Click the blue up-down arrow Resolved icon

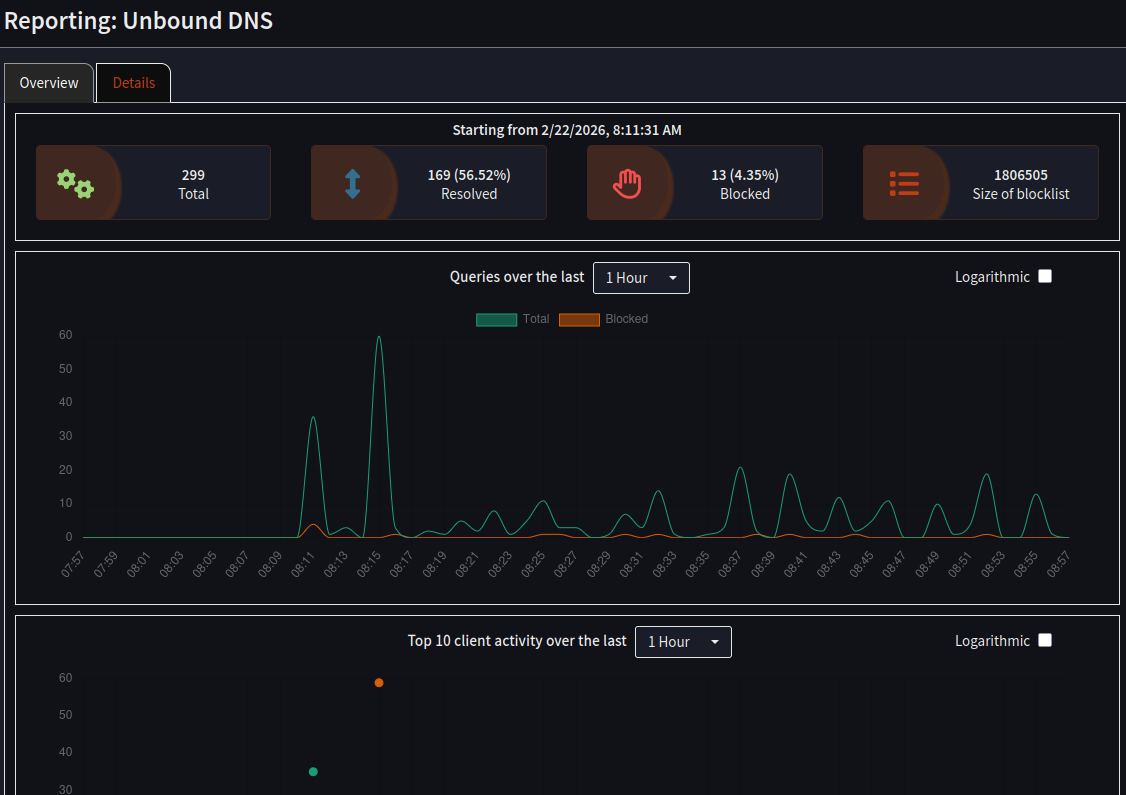(x=352, y=184)
